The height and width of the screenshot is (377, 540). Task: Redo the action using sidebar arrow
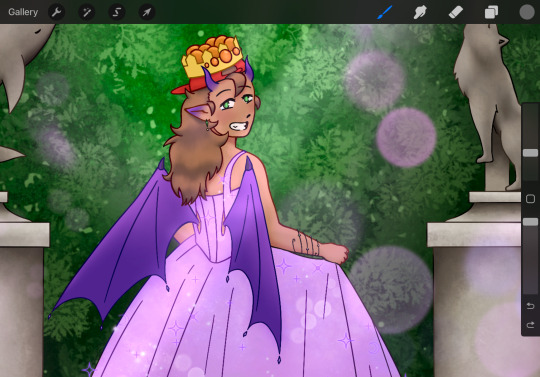pos(530,325)
